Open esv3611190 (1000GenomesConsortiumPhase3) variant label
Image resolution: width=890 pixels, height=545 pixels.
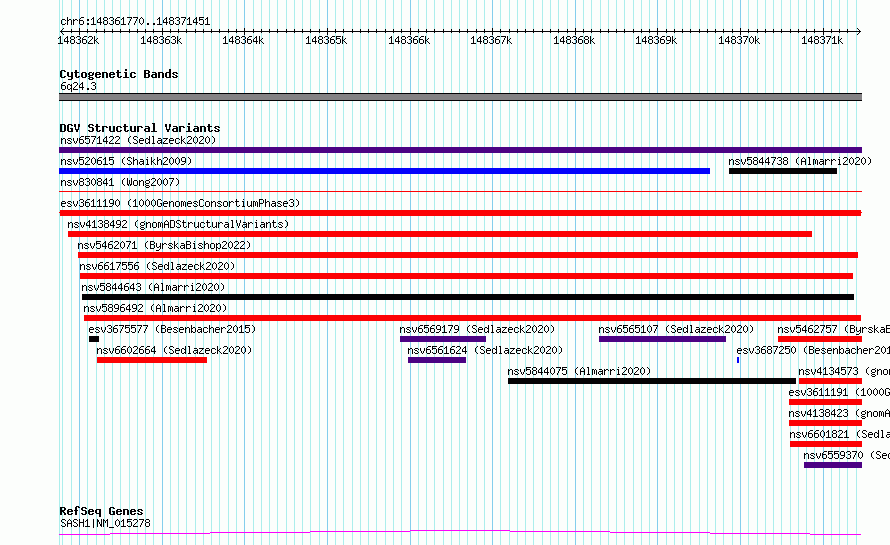[180, 203]
